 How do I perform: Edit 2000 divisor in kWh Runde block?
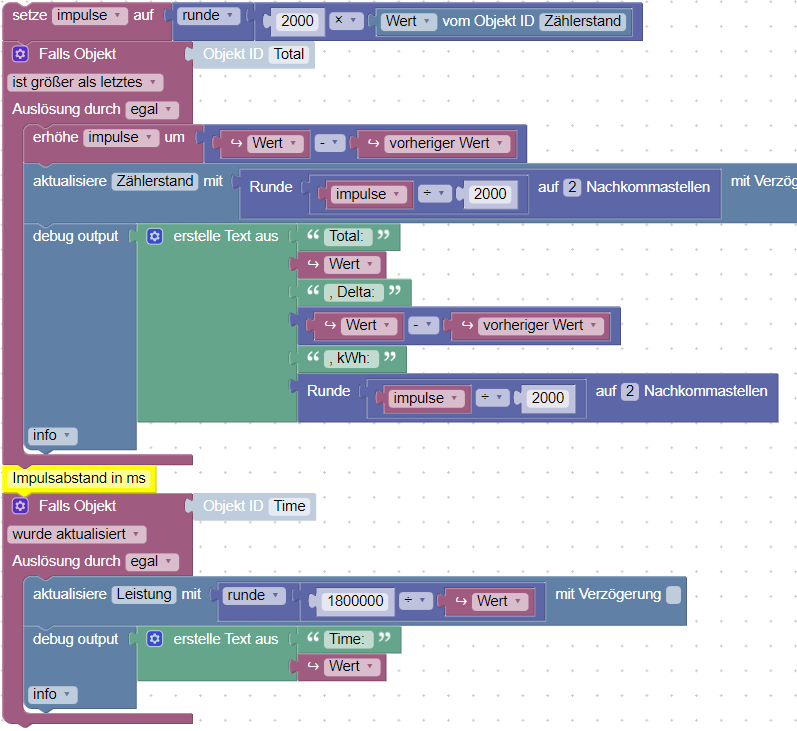pos(547,398)
